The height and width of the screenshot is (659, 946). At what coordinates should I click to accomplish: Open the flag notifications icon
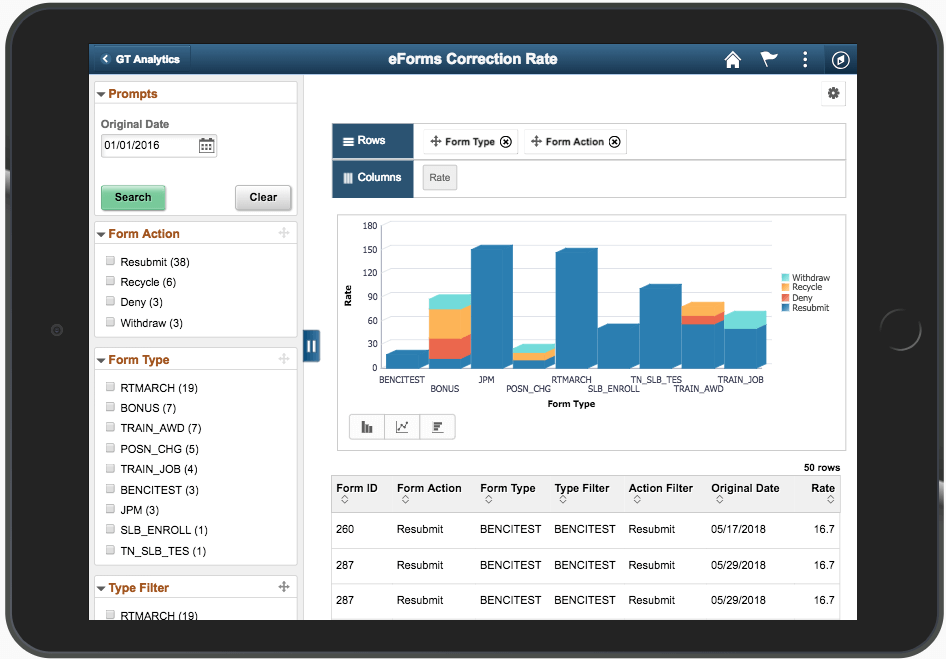click(x=768, y=60)
